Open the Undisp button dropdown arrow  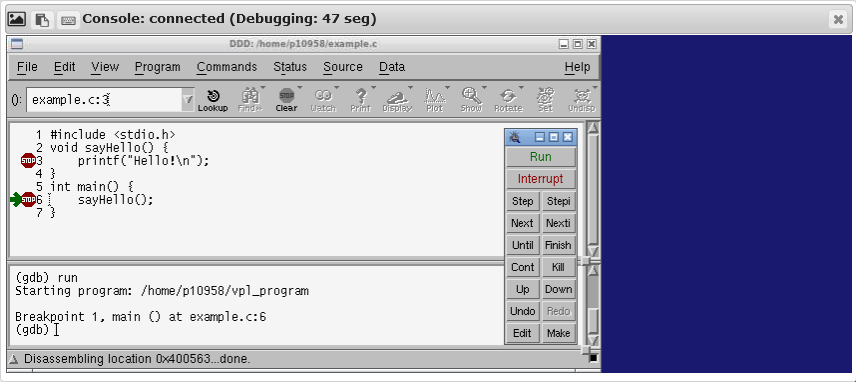point(595,87)
